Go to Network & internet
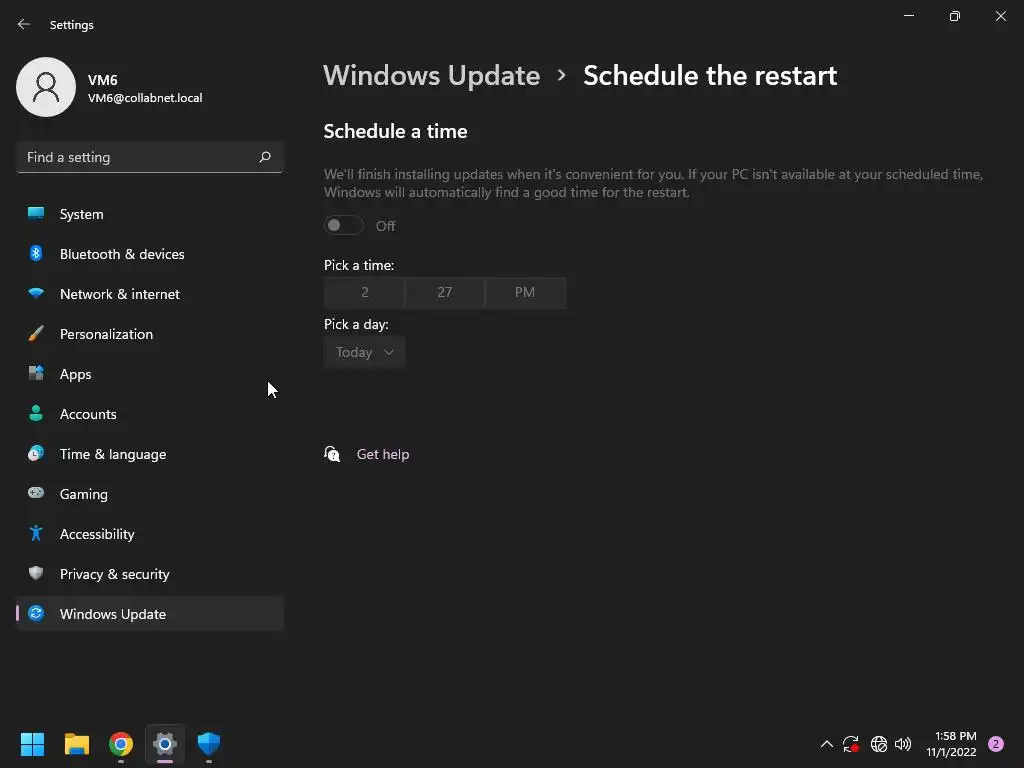Image resolution: width=1024 pixels, height=768 pixels. tap(150, 294)
